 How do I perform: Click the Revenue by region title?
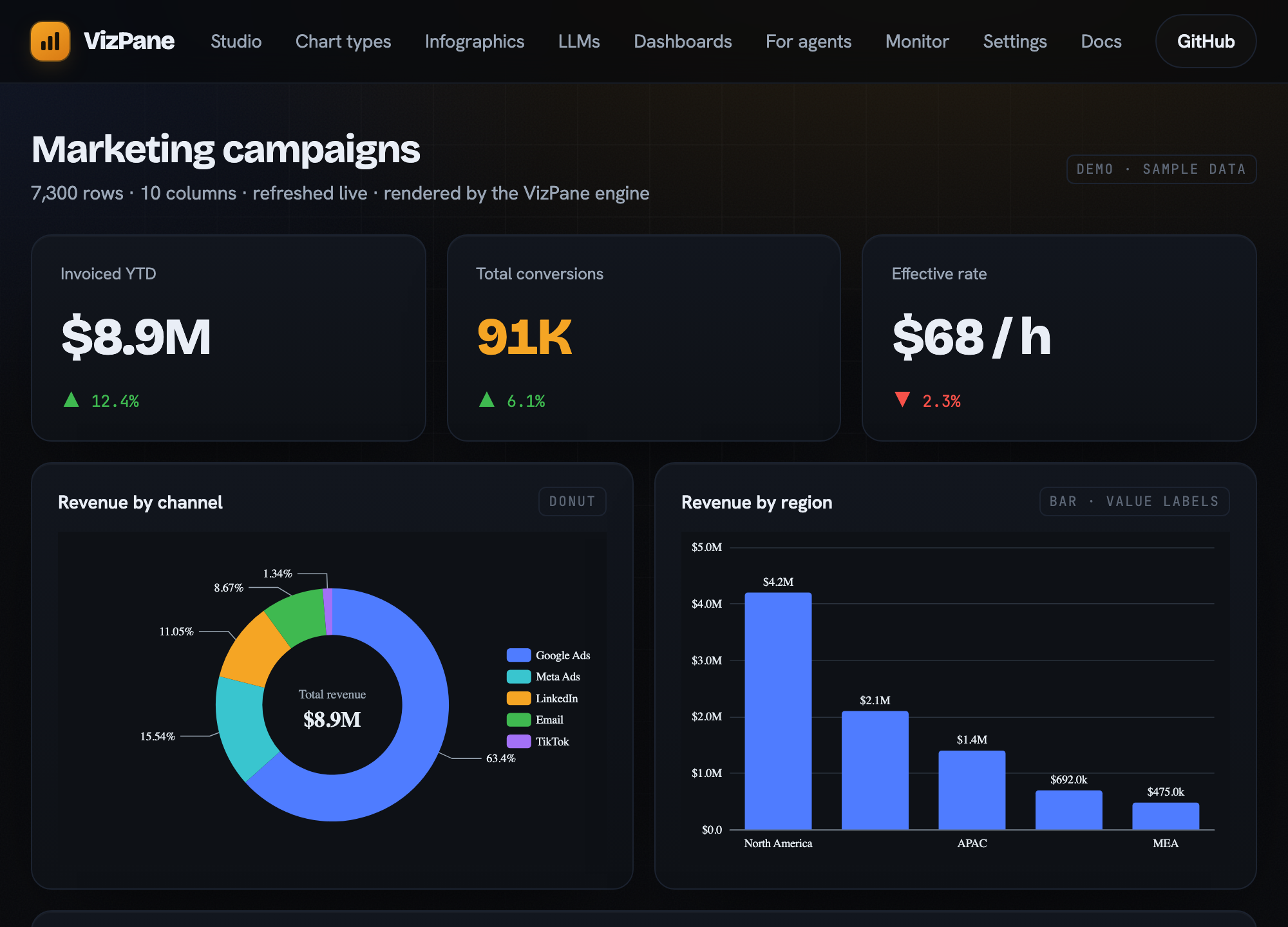[x=757, y=502]
